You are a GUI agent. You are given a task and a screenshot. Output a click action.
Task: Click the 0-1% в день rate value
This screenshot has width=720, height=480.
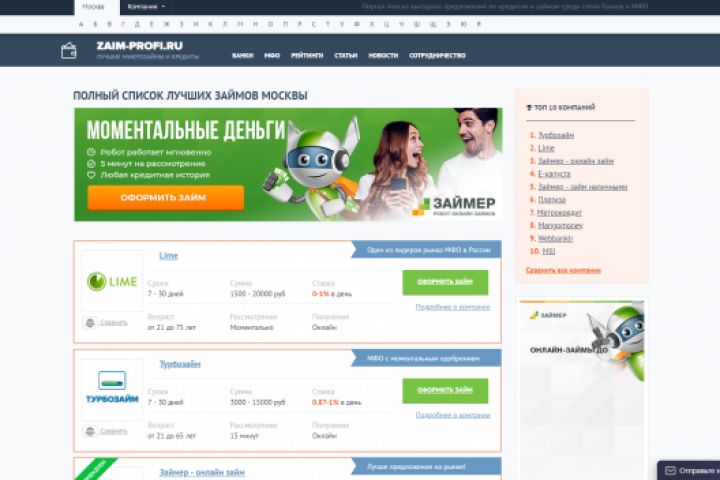coord(332,294)
